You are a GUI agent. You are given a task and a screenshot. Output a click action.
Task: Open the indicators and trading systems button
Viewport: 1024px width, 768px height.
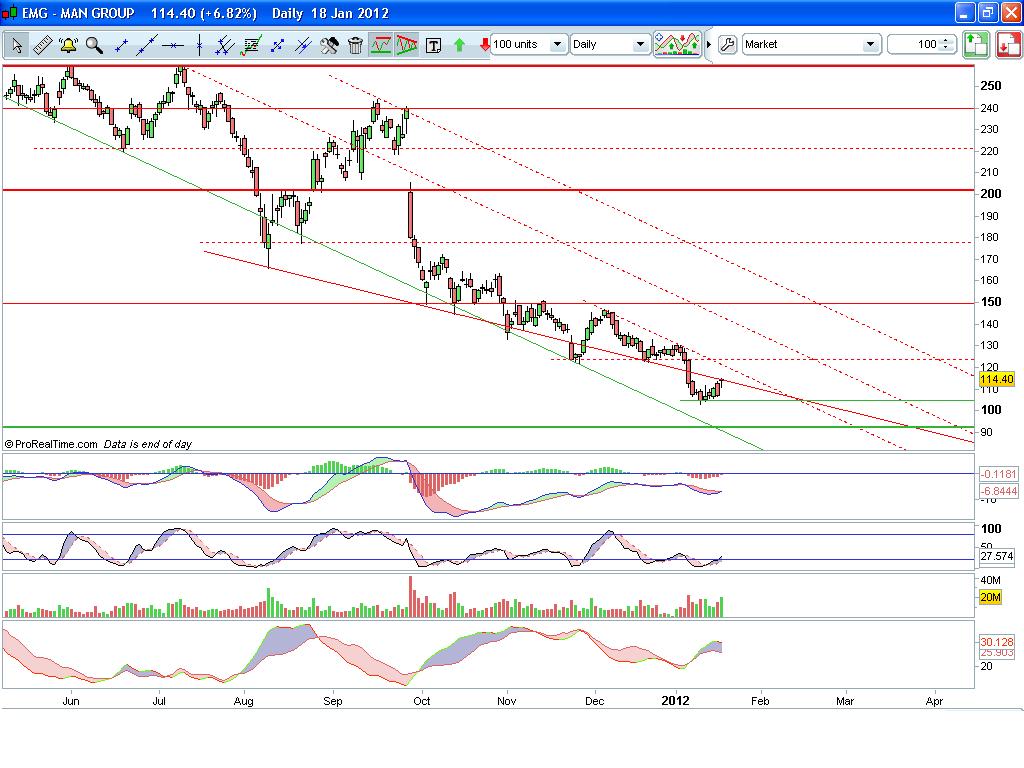click(677, 44)
